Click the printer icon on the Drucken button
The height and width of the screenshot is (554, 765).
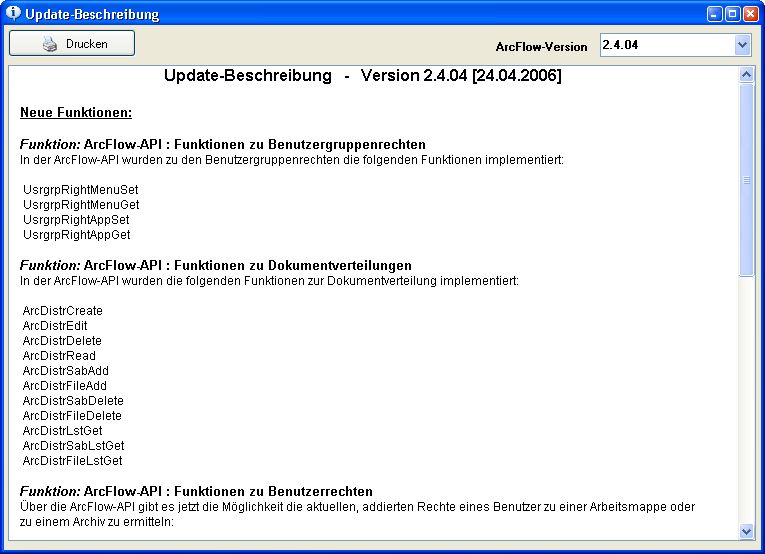point(49,44)
